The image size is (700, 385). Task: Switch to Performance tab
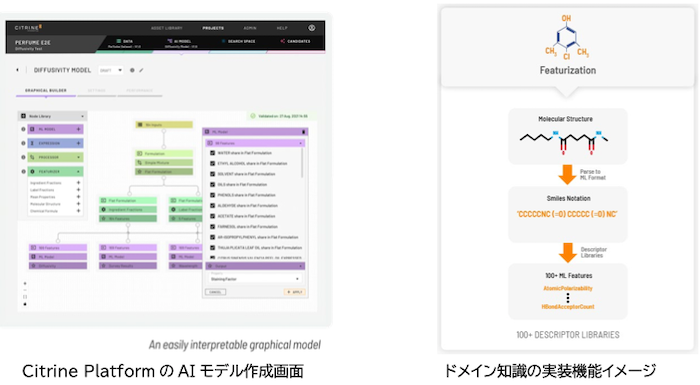click(139, 90)
